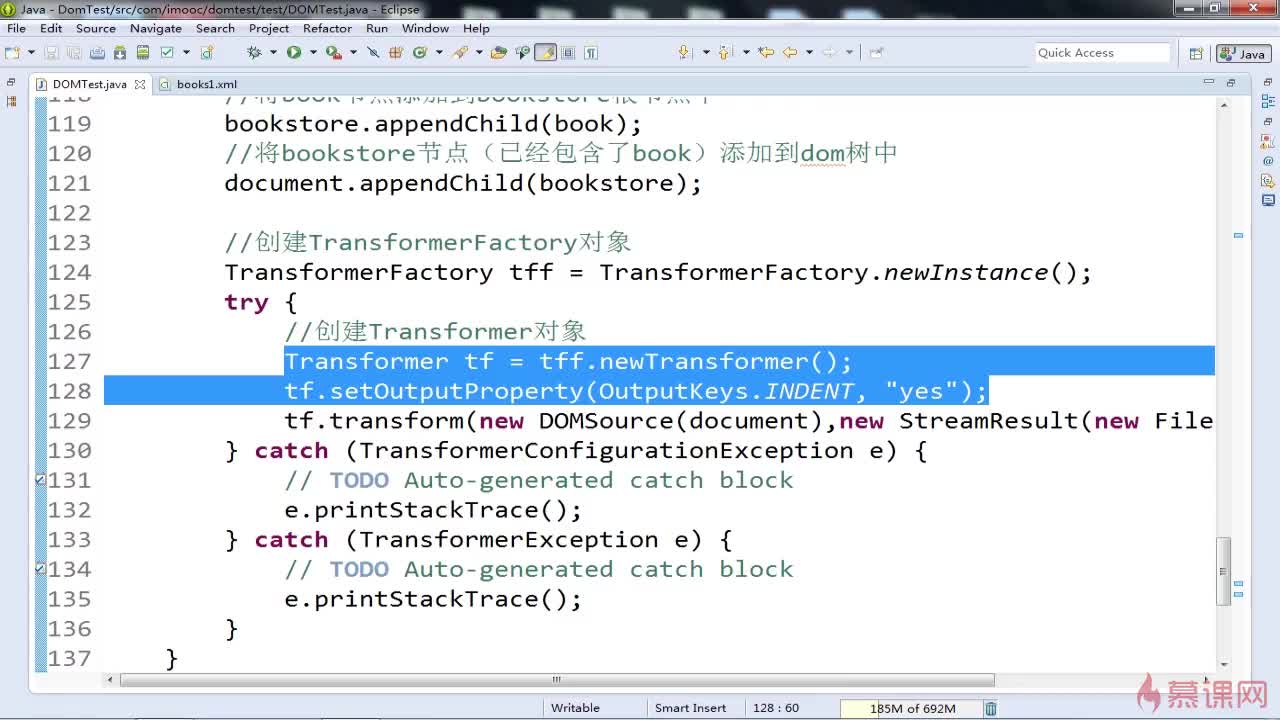Image resolution: width=1280 pixels, height=720 pixels.
Task: Toggle Skip All Breakpoints button
Action: pyautogui.click(x=373, y=52)
